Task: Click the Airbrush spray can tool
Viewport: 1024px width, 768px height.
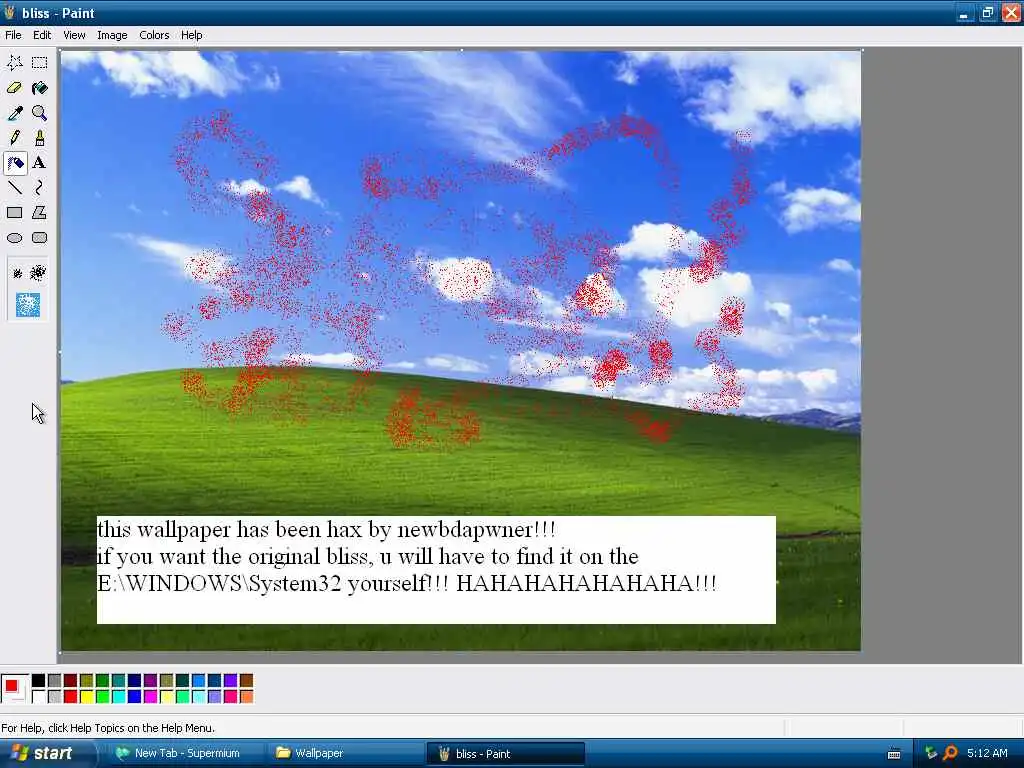Action: pyautogui.click(x=14, y=163)
